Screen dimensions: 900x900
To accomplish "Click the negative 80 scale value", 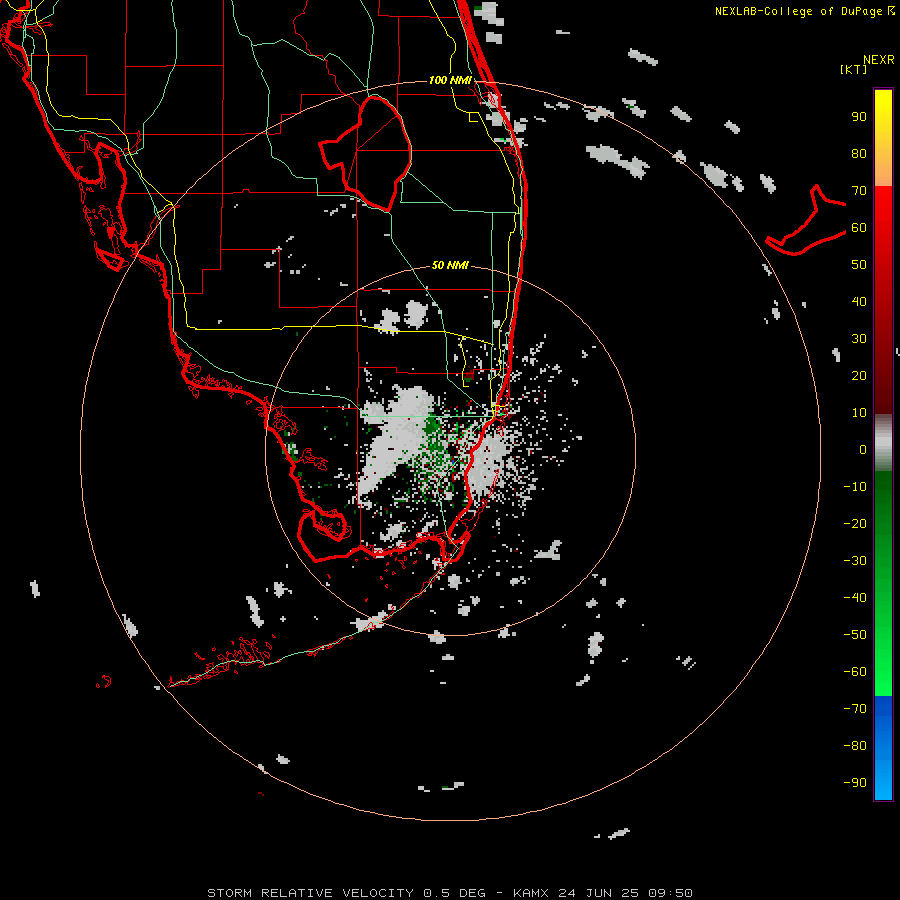I will click(855, 746).
